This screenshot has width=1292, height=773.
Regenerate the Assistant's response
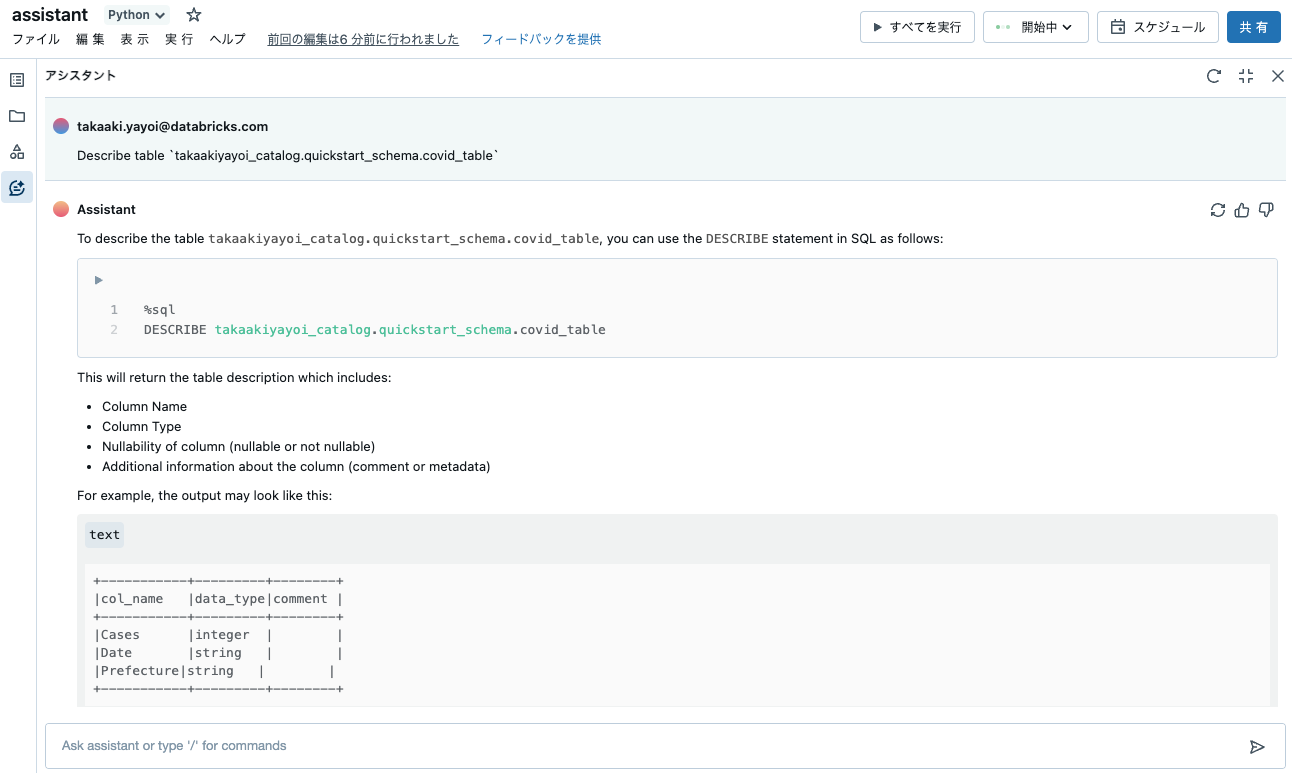[1218, 210]
